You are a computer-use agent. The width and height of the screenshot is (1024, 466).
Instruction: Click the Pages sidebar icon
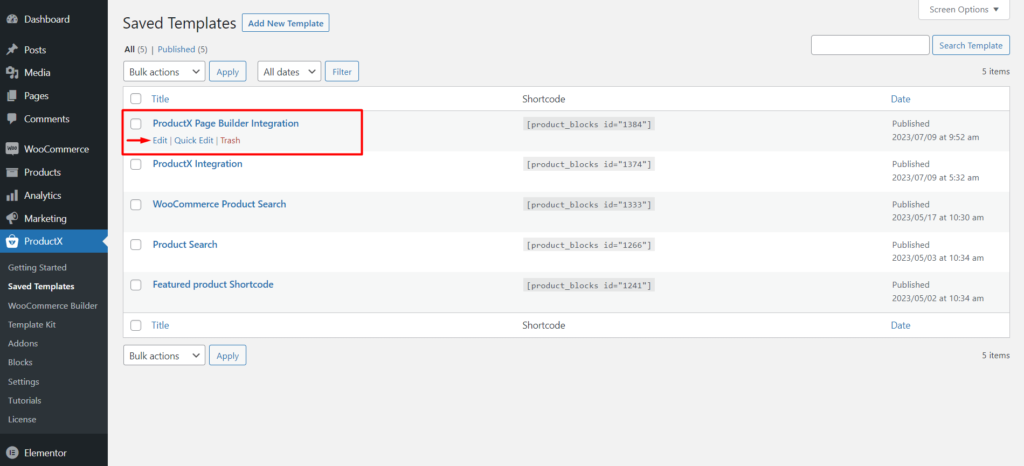point(12,96)
